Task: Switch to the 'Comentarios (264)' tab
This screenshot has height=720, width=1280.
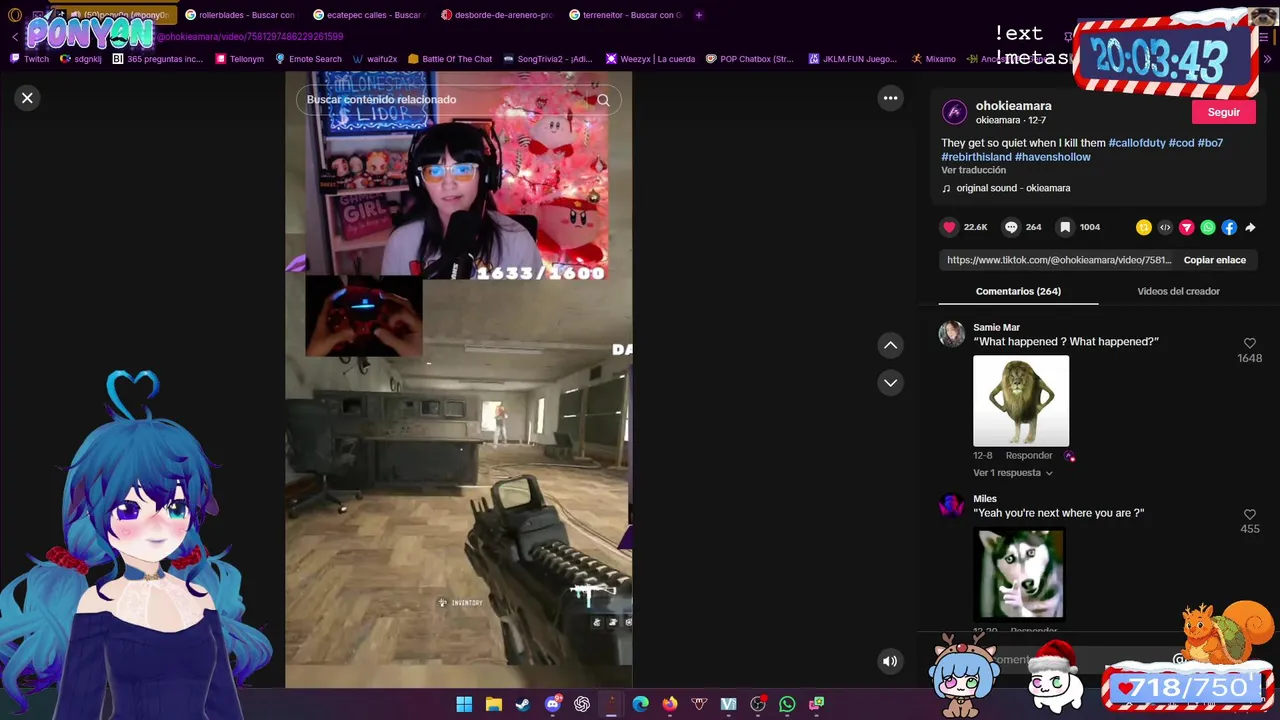Action: (1018, 291)
